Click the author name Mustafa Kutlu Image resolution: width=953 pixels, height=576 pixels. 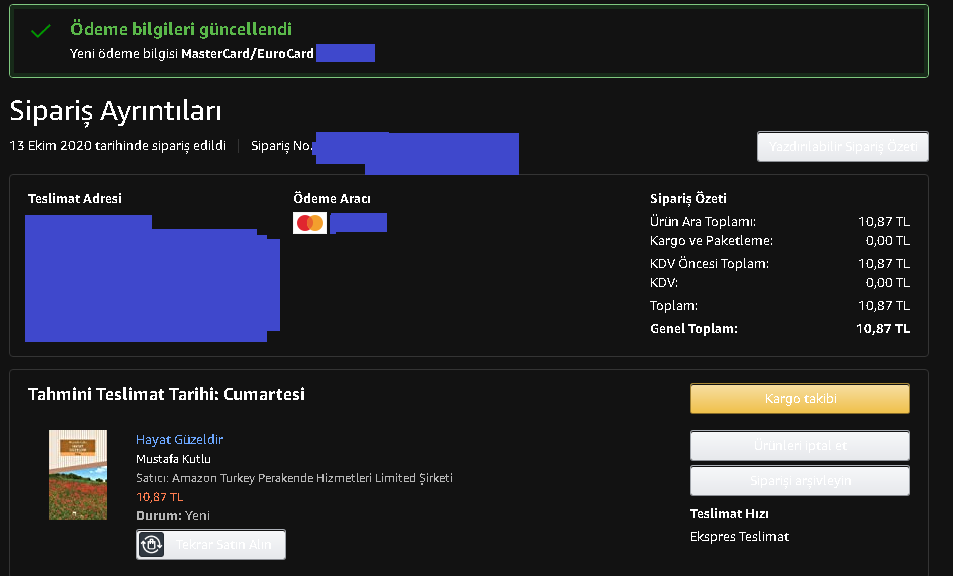pyautogui.click(x=173, y=459)
